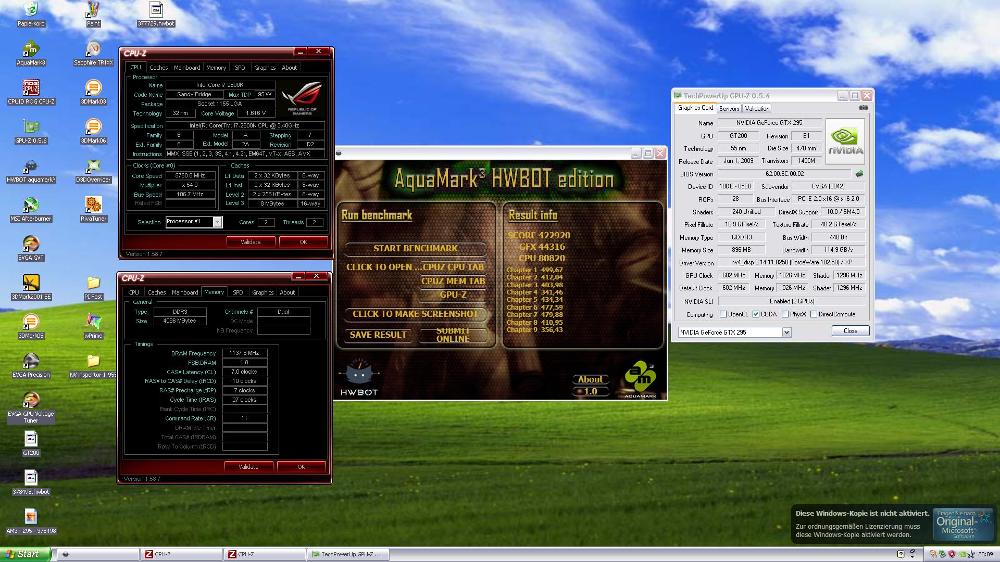Click the HWBOT mascot logo in AquaMark
1000x562 pixels.
tap(358, 376)
